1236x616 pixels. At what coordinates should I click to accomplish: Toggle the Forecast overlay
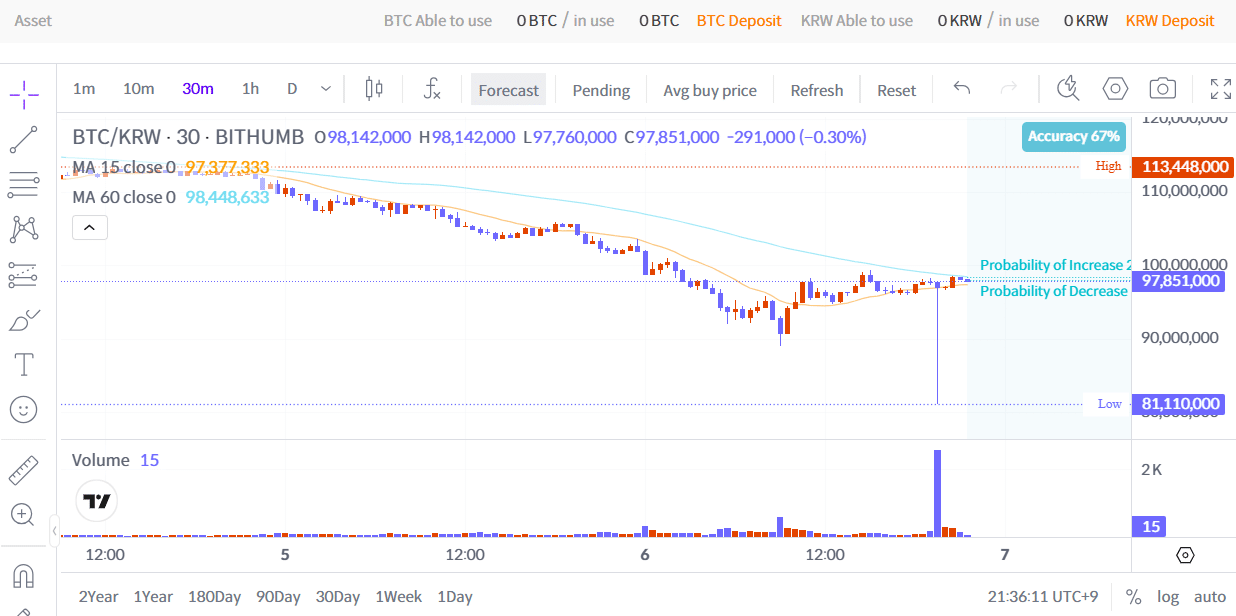pos(508,90)
